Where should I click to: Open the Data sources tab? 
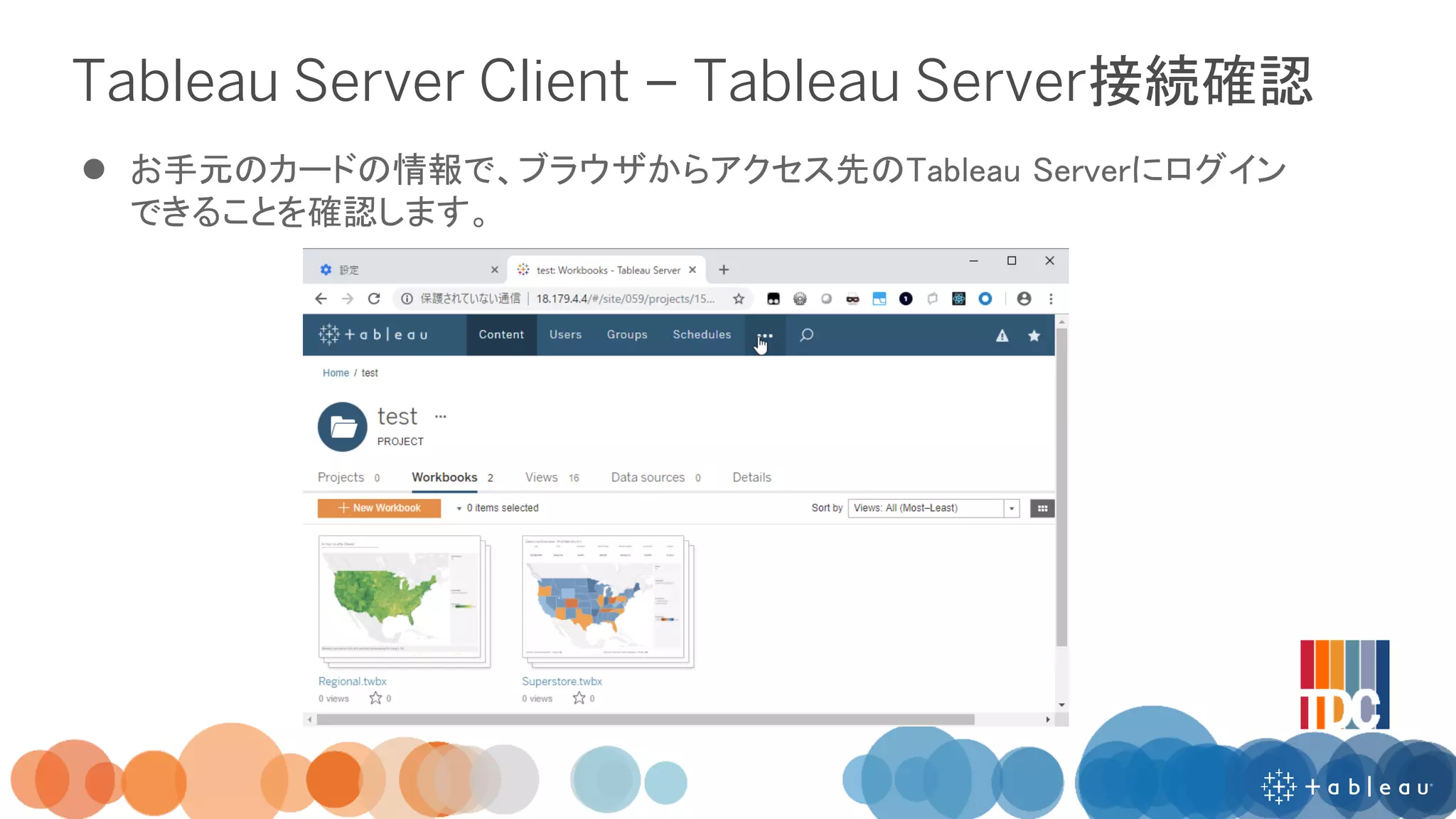pos(655,477)
